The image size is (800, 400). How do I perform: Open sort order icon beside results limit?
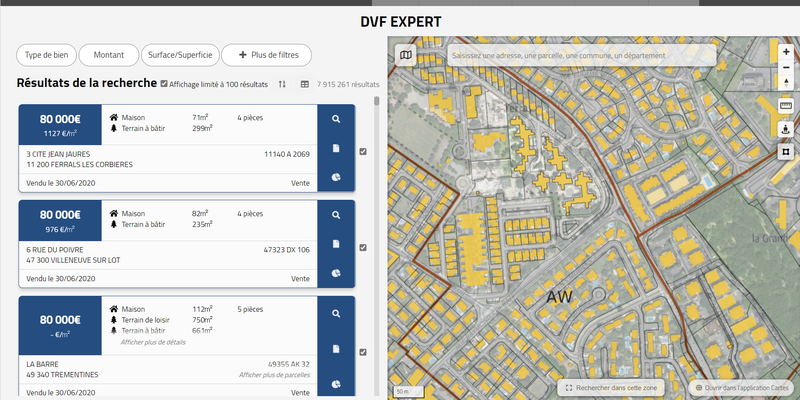click(x=282, y=84)
